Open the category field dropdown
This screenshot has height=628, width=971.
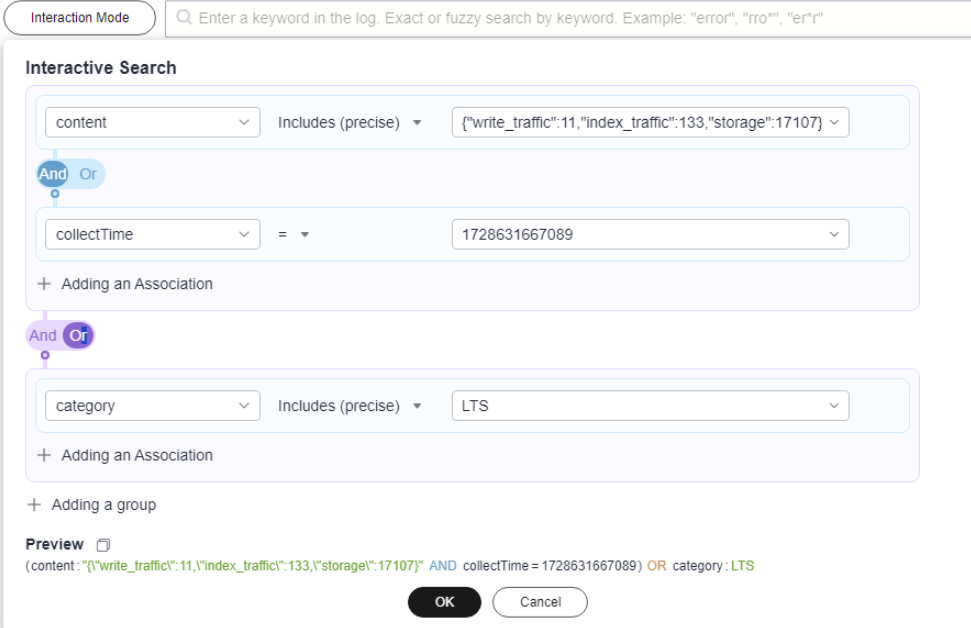click(x=152, y=406)
